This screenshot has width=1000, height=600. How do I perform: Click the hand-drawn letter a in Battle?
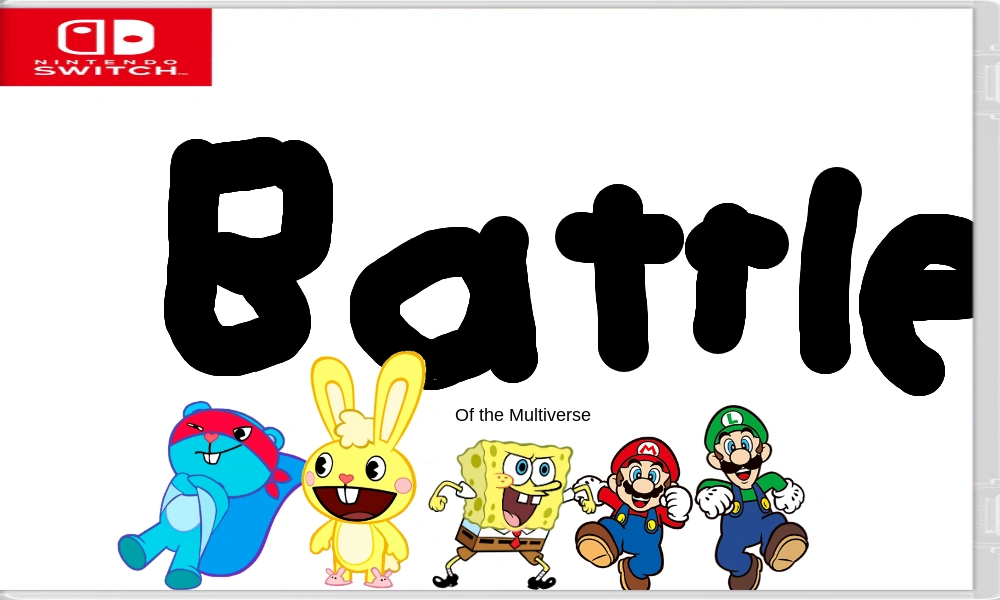point(440,300)
